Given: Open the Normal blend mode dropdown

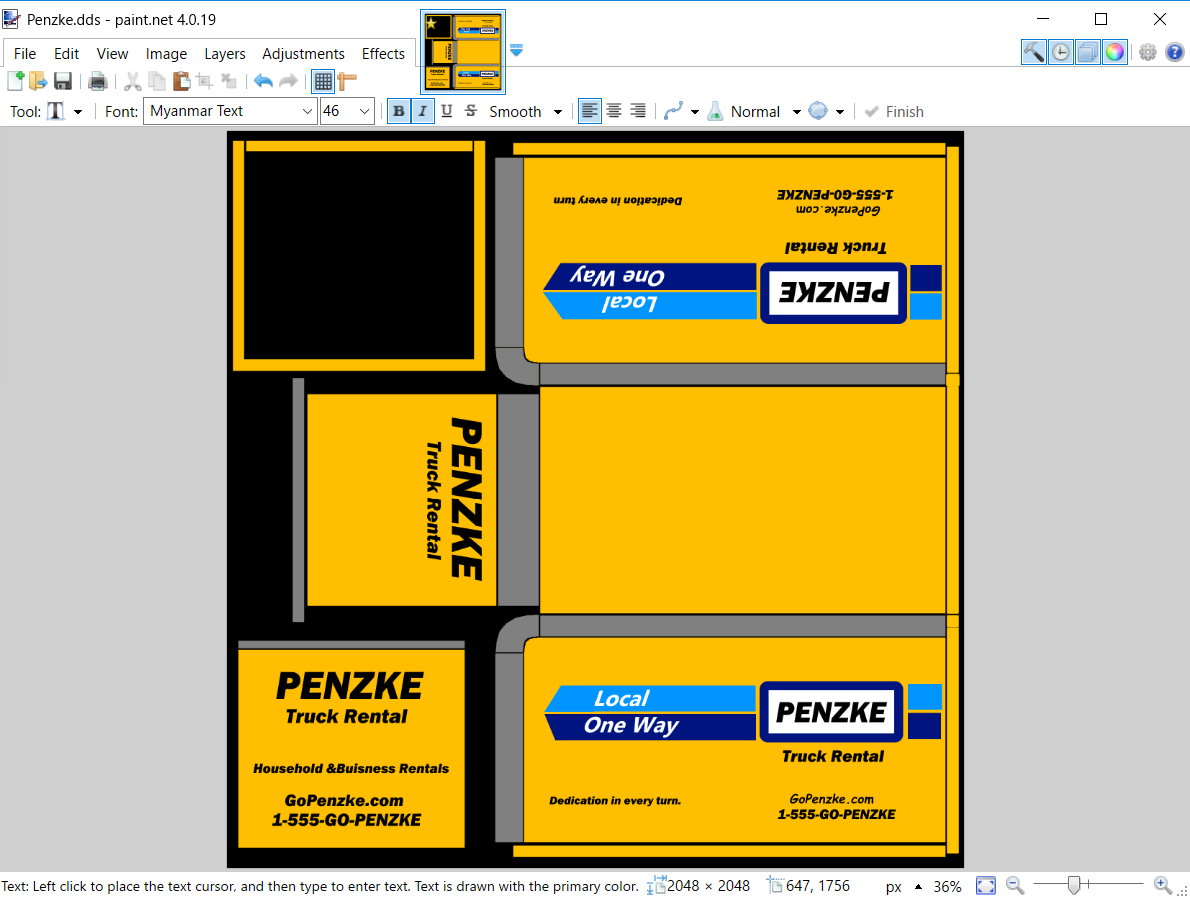Looking at the screenshot, I should 766,112.
